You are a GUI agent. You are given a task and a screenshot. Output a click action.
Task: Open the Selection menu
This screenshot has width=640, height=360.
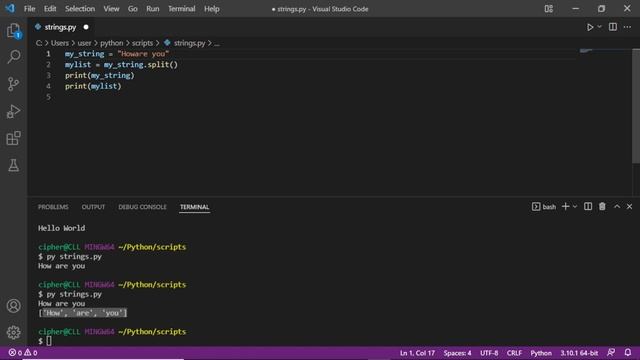tap(80, 9)
